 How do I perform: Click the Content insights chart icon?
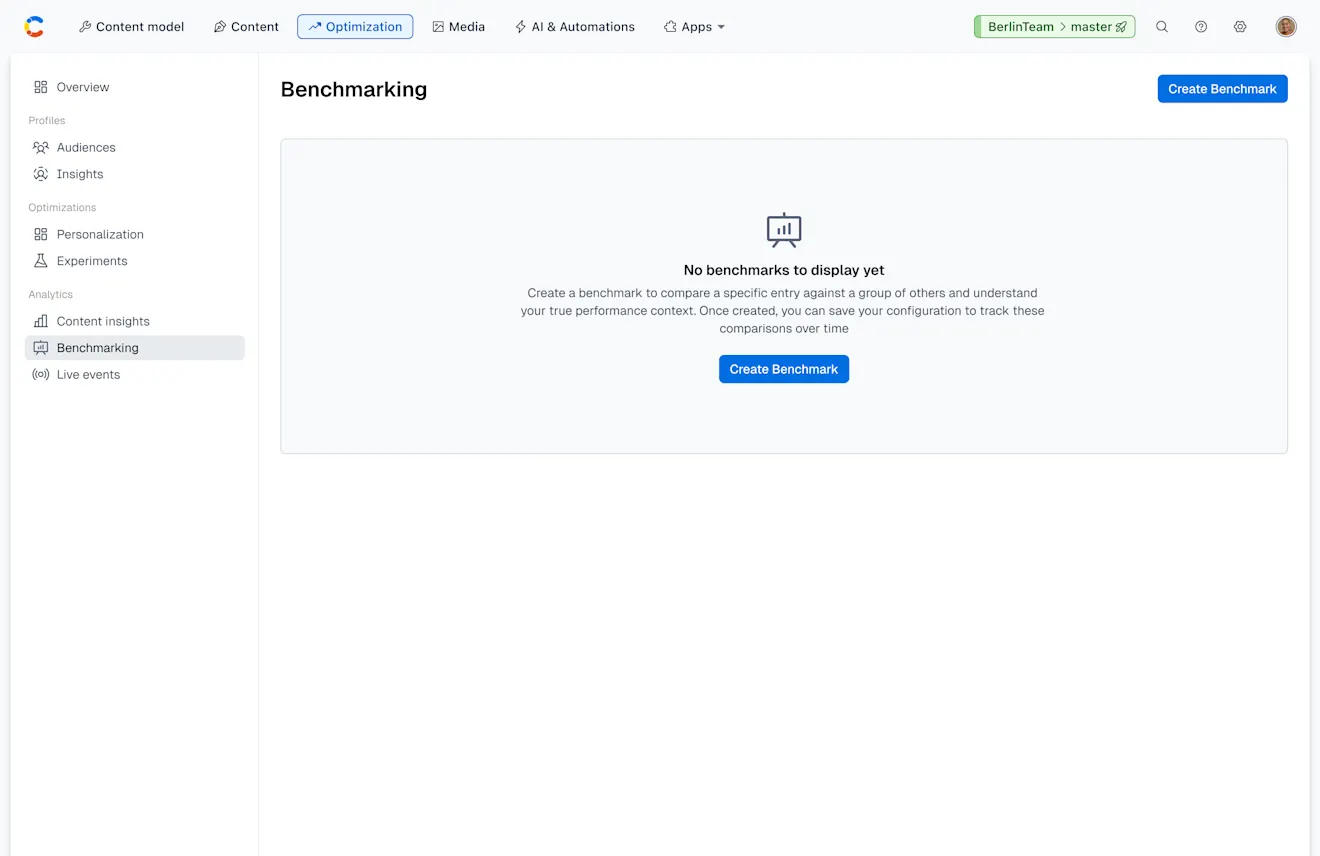click(x=40, y=321)
